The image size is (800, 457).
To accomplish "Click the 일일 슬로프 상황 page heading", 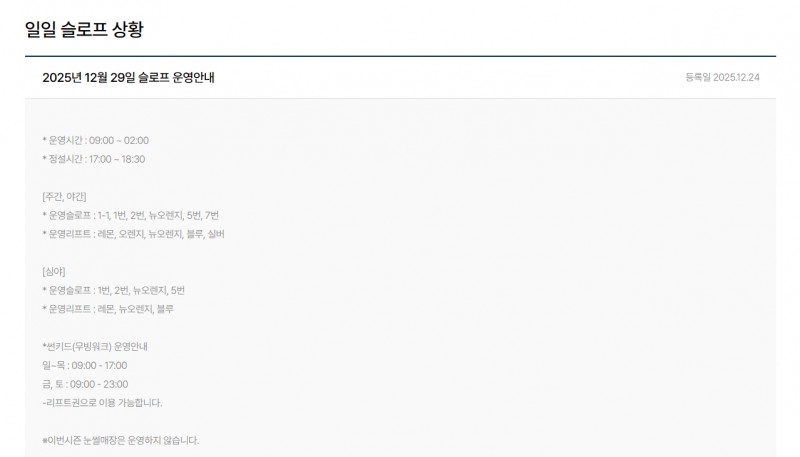I will pos(84,29).
